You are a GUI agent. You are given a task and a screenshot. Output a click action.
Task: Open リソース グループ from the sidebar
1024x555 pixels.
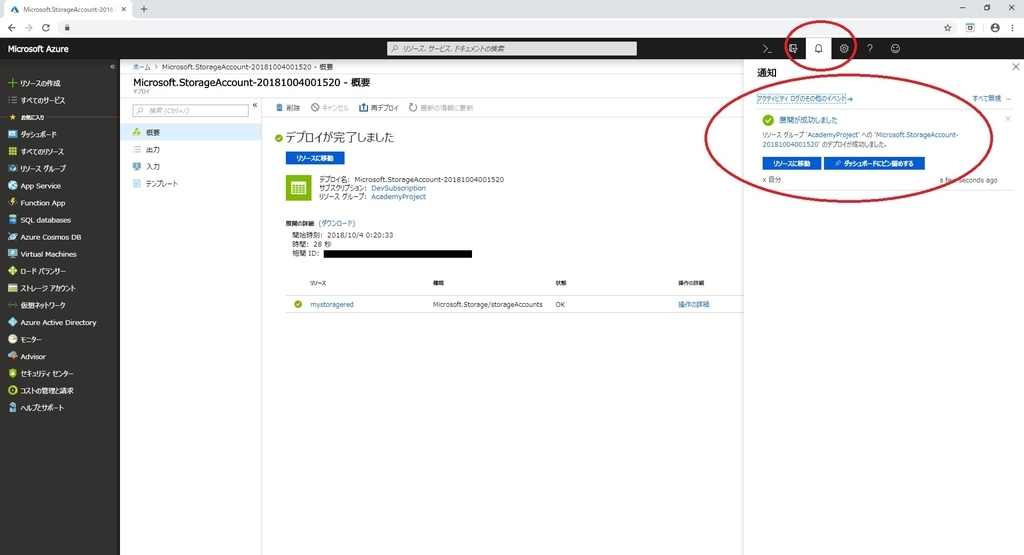(37, 168)
